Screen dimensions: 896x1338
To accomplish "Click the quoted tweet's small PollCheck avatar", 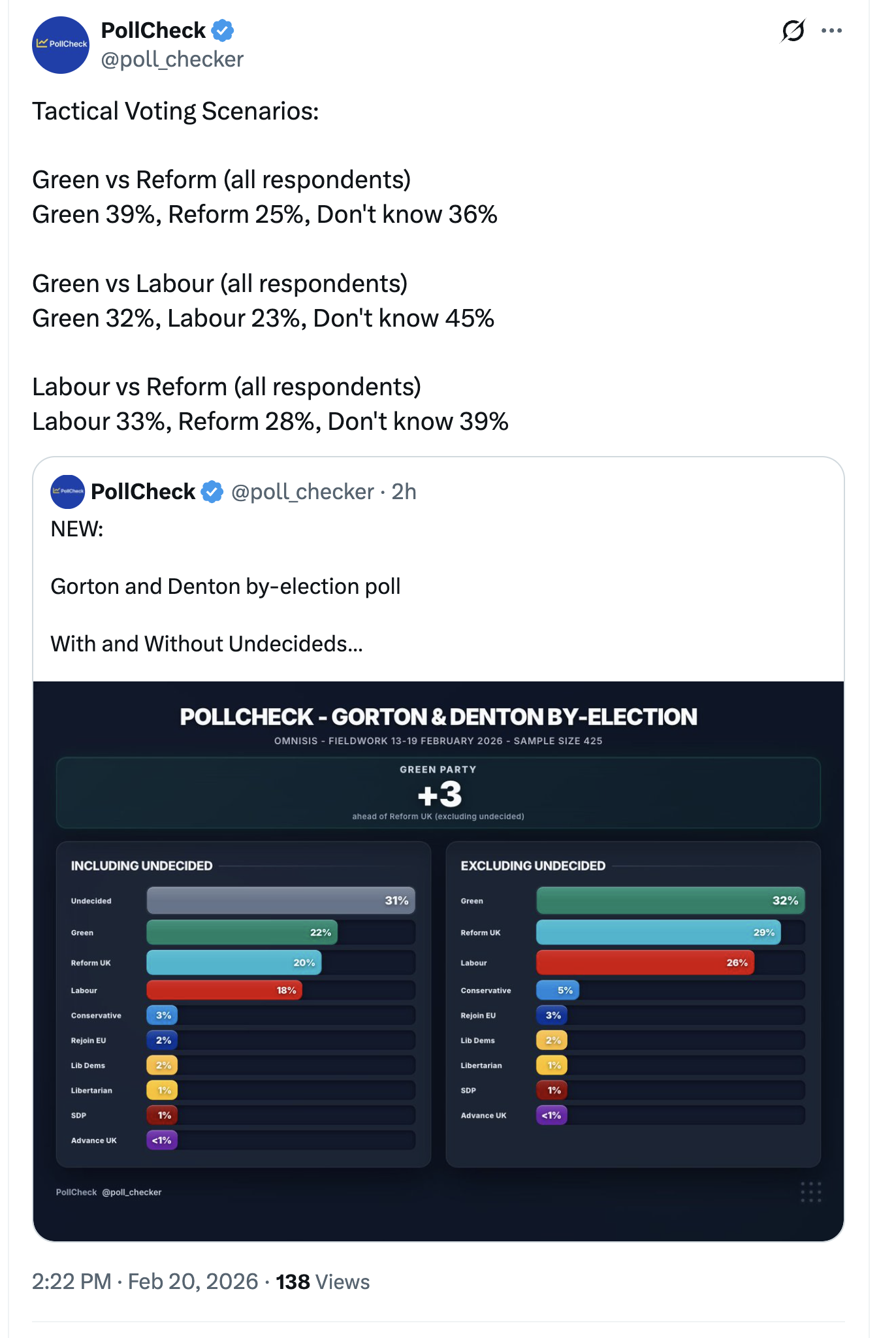I will click(67, 491).
